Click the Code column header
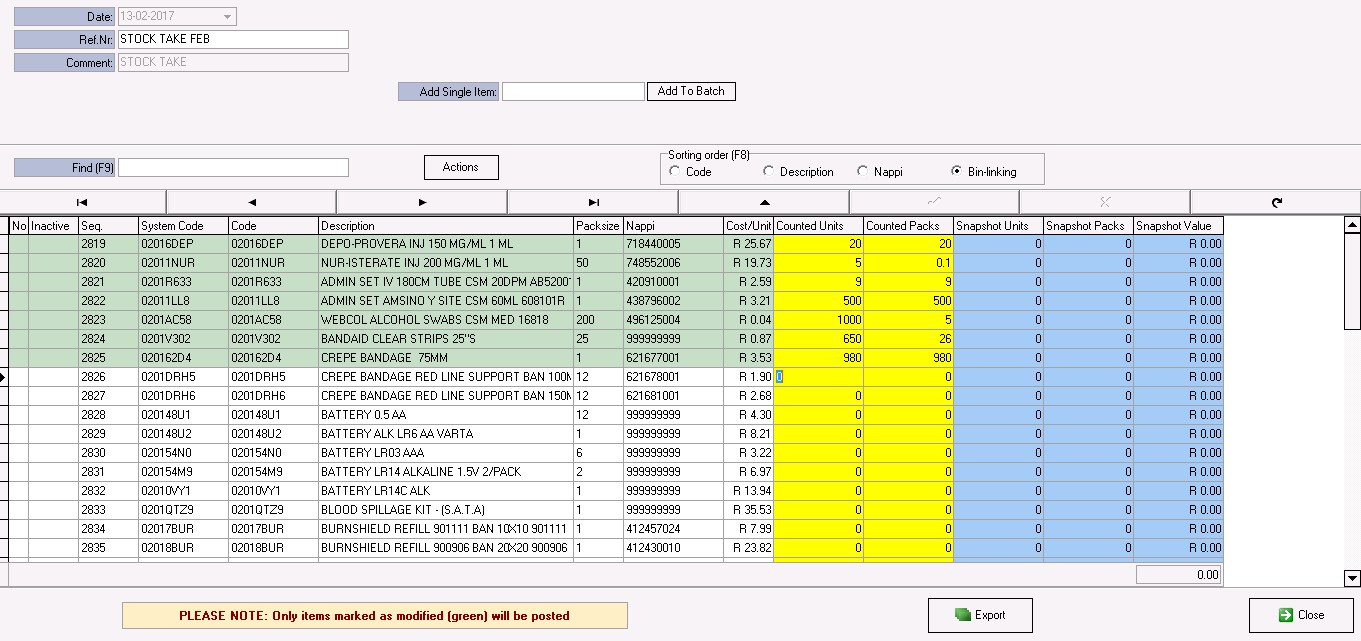This screenshot has height=641, width=1361. pyautogui.click(x=273, y=226)
